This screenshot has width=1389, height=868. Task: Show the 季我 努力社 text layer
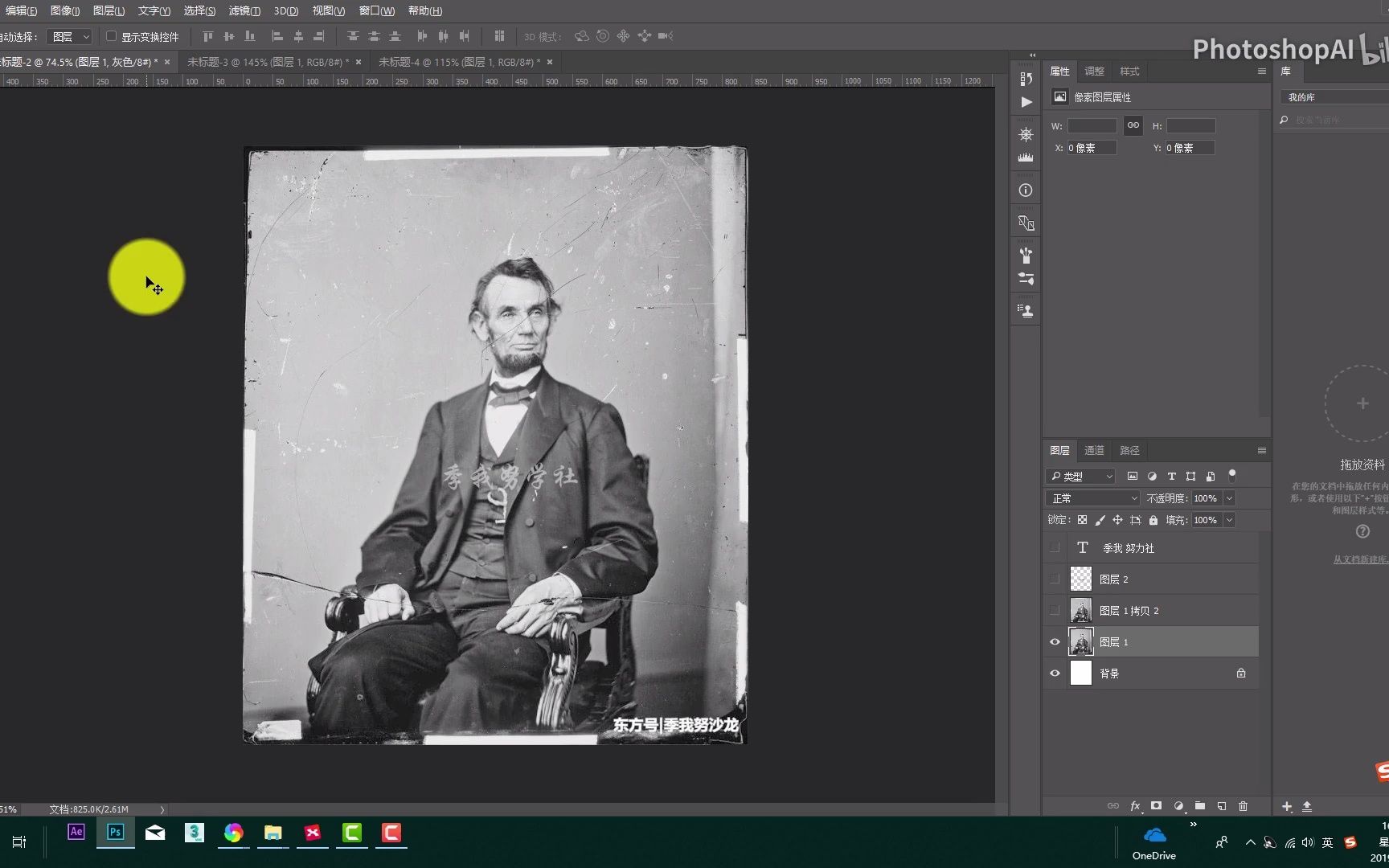tap(1055, 547)
